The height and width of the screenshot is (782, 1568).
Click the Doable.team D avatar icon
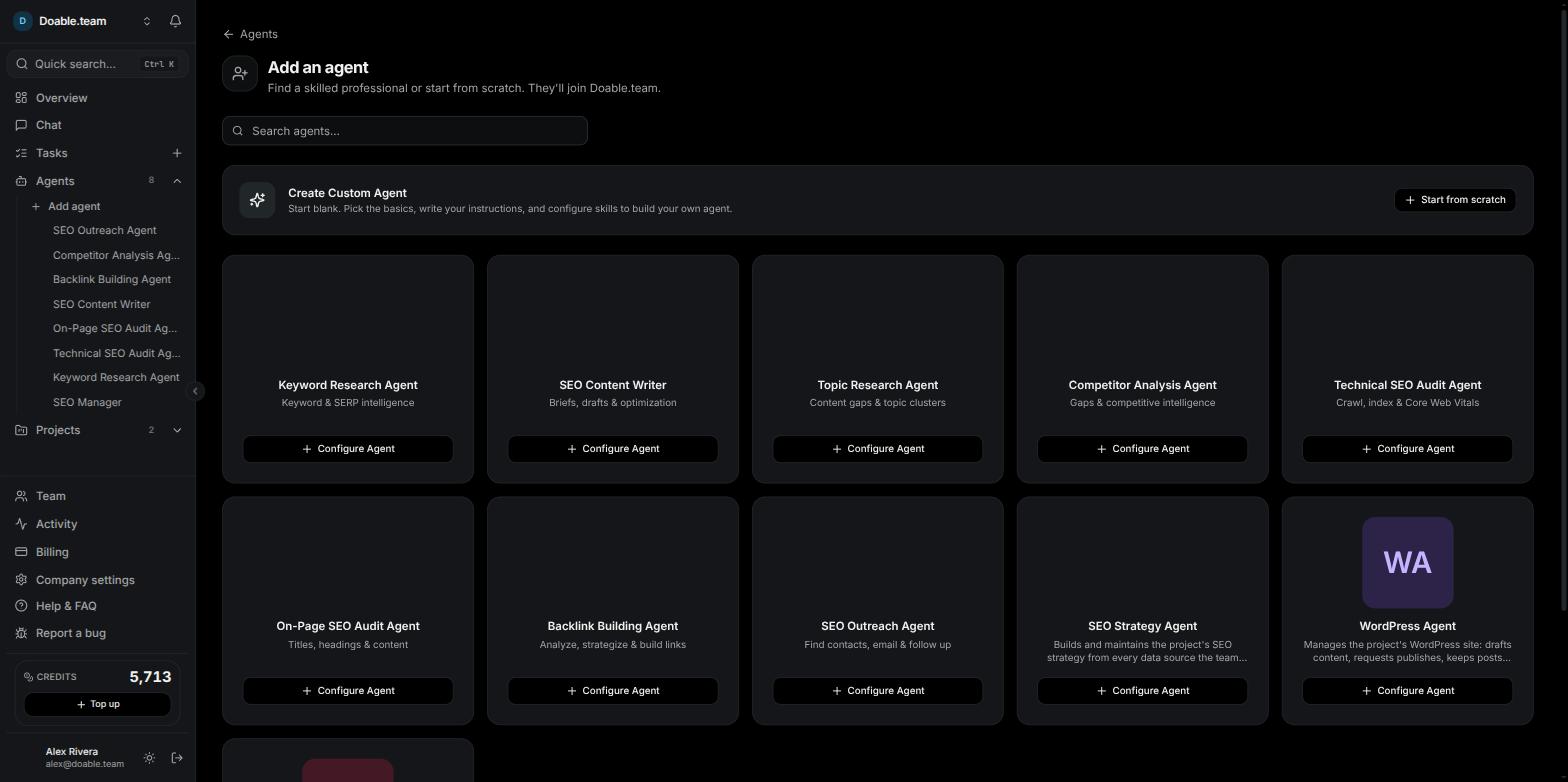point(22,21)
